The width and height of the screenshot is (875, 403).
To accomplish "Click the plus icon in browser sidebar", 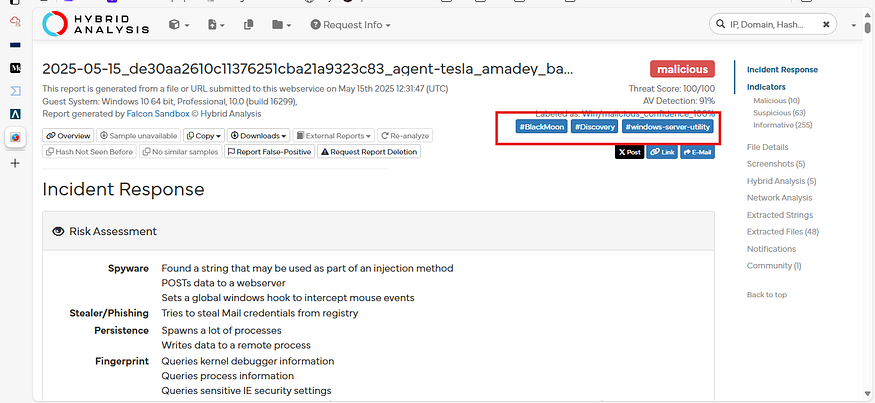I will [16, 163].
